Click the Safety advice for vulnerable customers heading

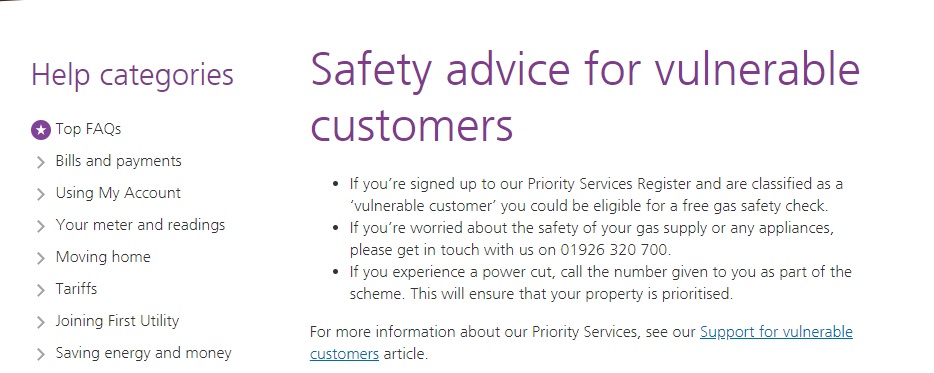point(585,97)
